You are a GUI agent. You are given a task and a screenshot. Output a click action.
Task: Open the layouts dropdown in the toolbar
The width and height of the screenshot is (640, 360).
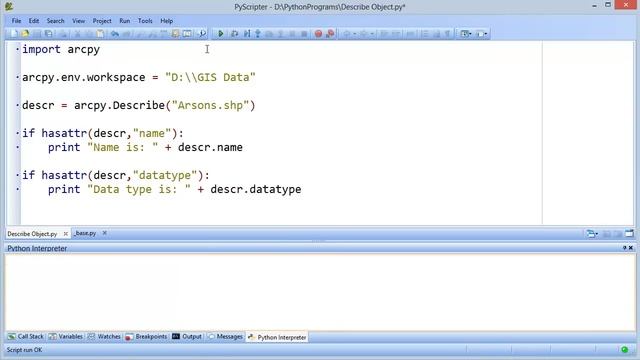pyautogui.click(x=466, y=34)
